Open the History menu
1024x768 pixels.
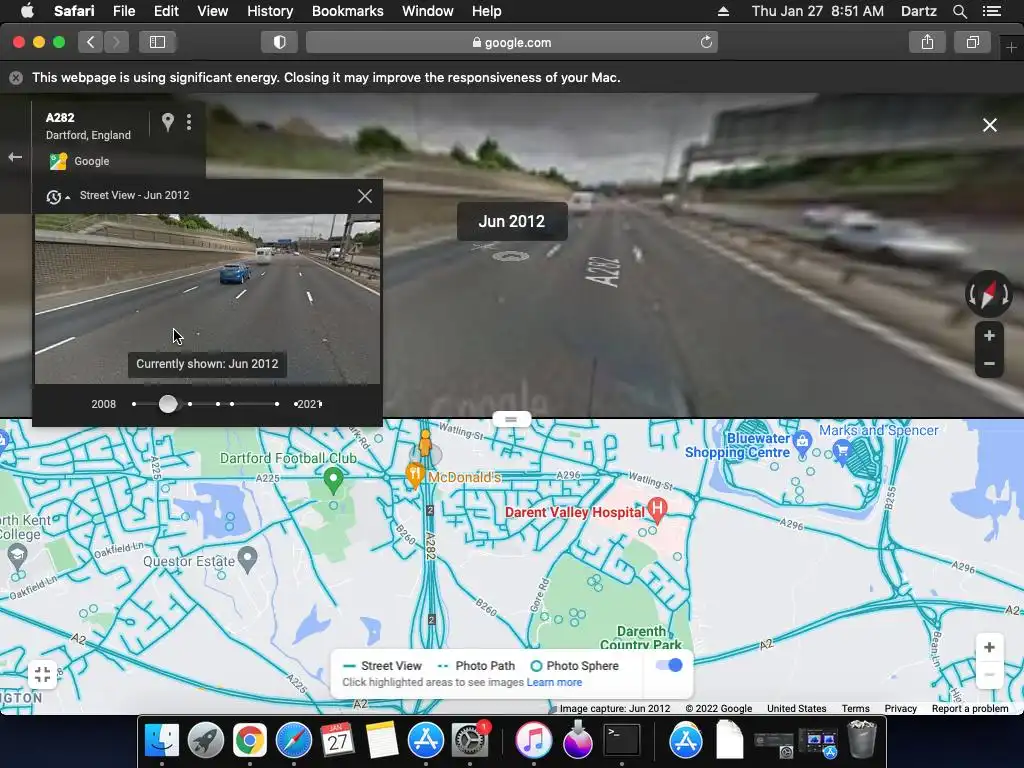point(270,11)
